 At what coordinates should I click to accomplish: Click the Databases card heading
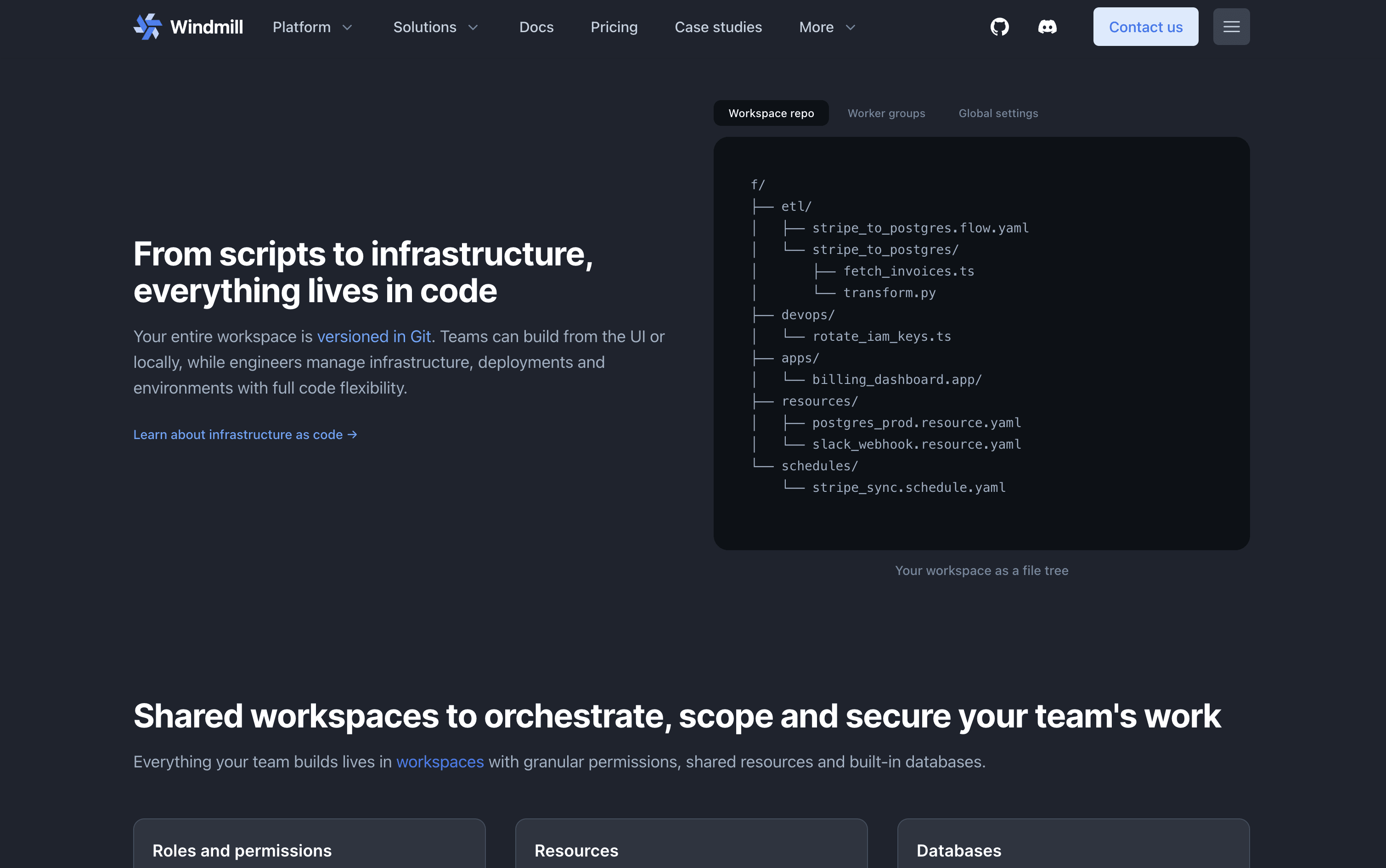[x=958, y=851]
